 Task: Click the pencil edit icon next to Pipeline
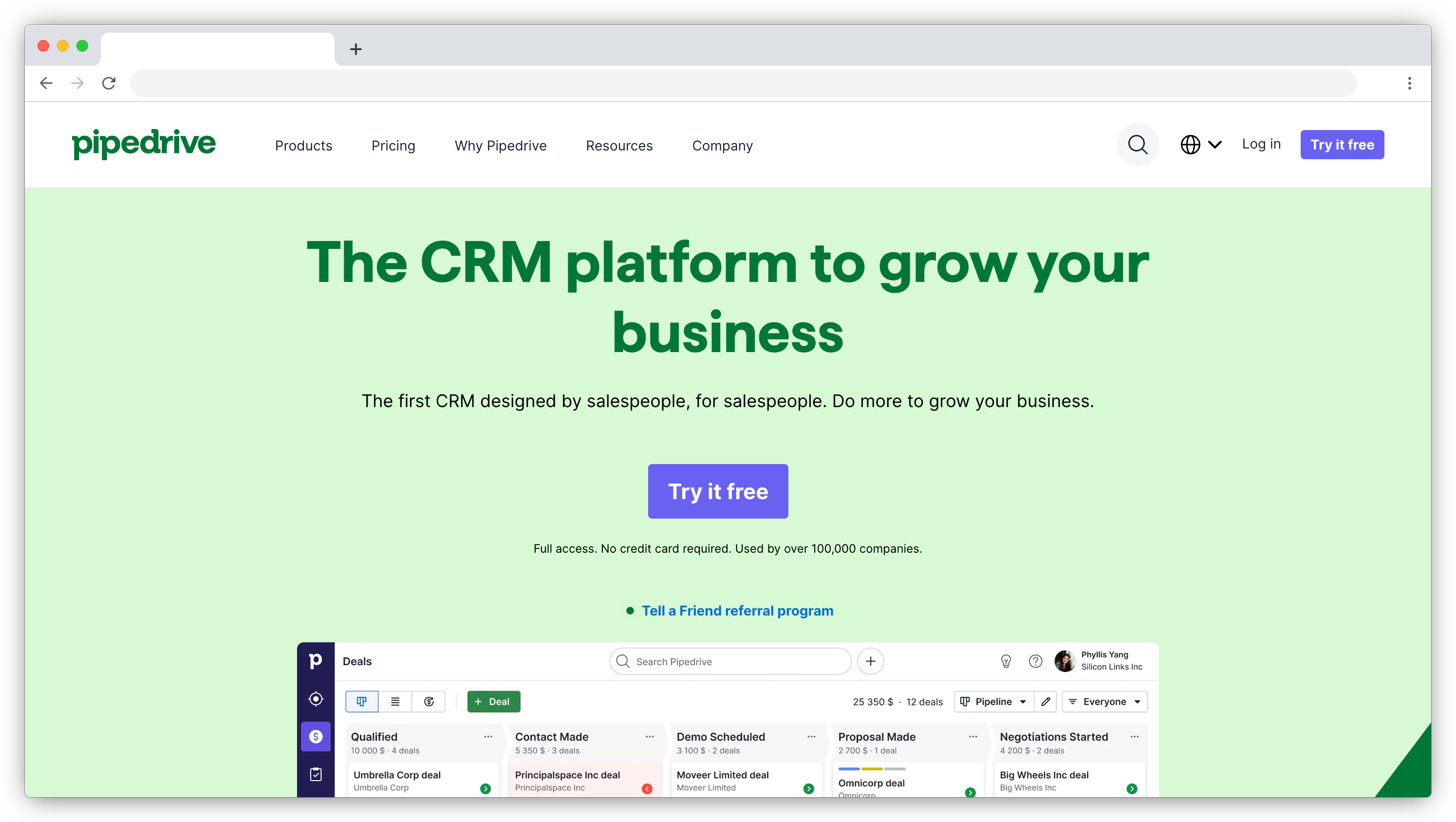[x=1045, y=702]
